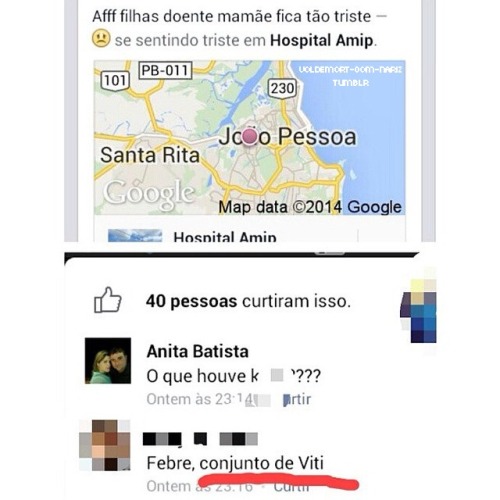This screenshot has width=500, height=500.
Task: Click the Map data ©2014 Google attribution
Action: point(310,207)
